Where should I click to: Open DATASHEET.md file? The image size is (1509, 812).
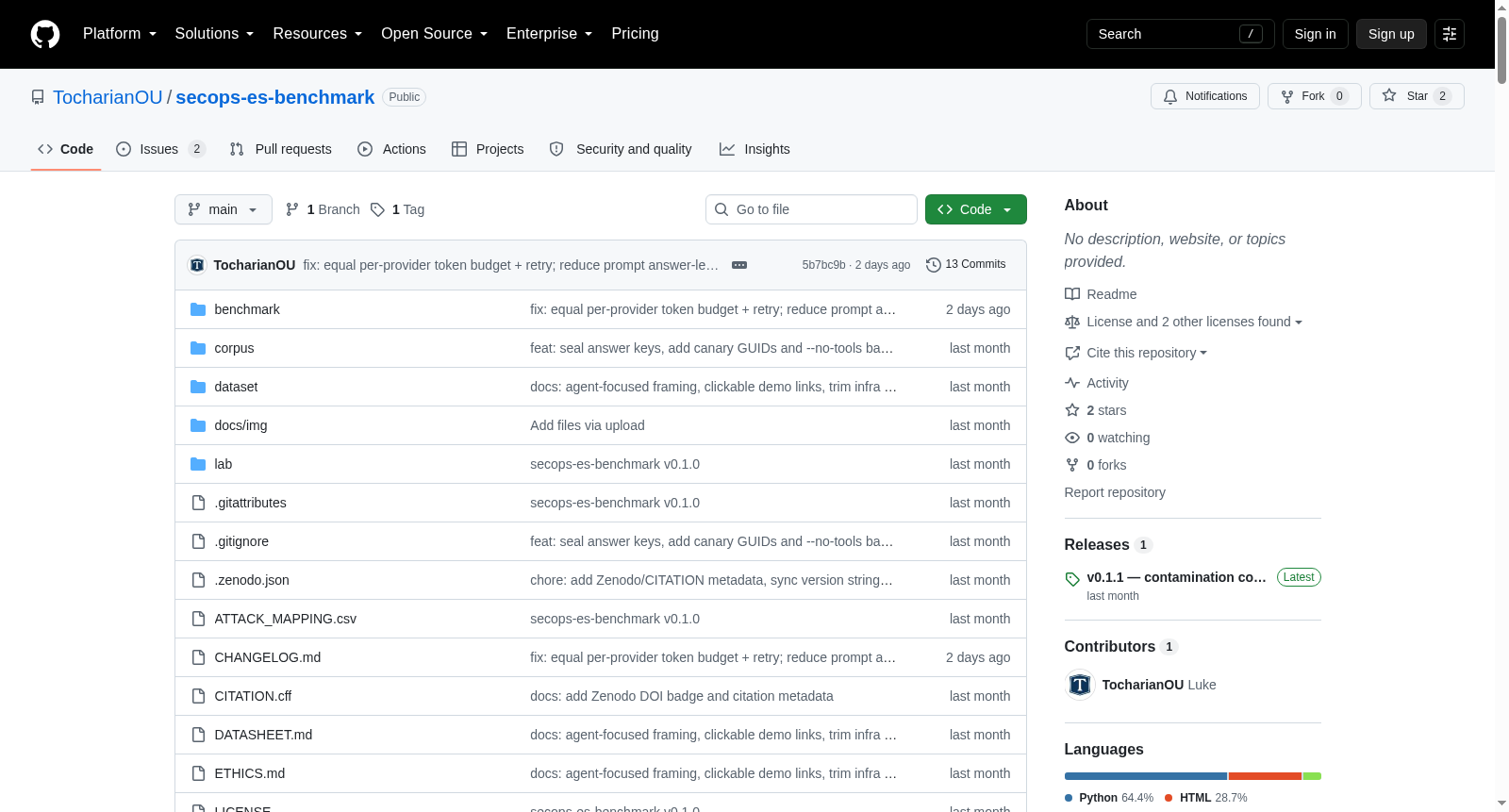[x=263, y=735]
